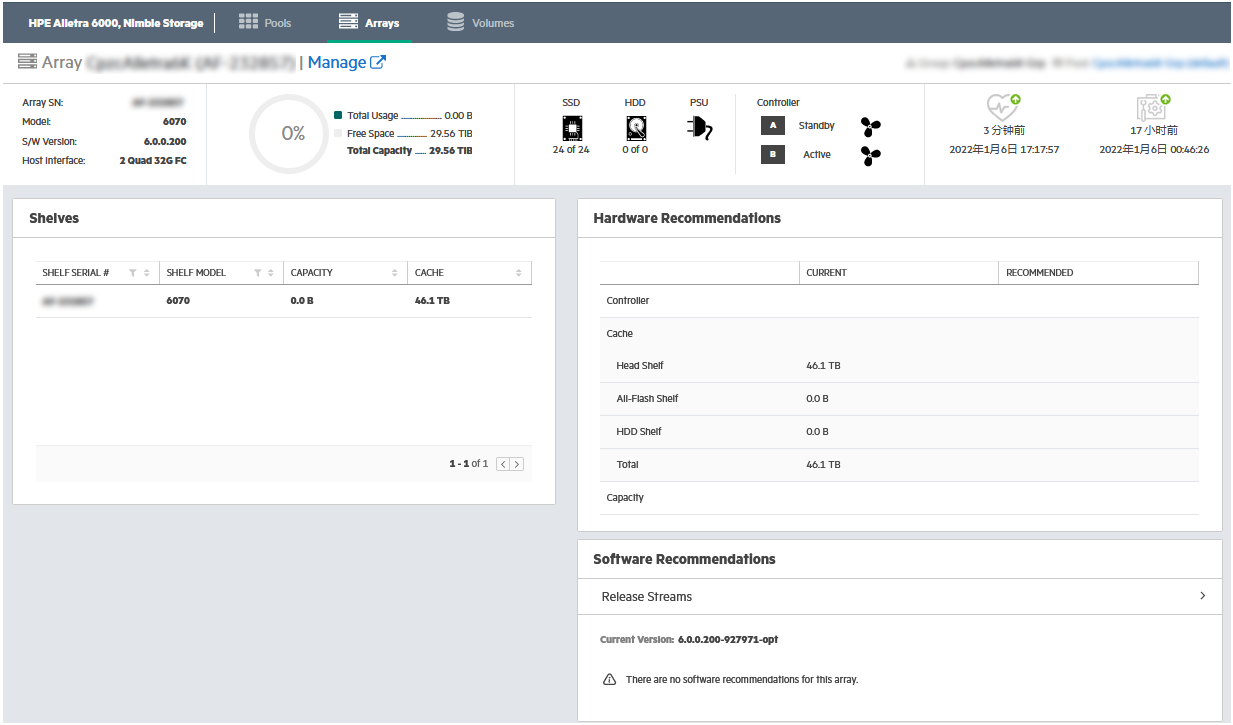Click host interface 2 Quad 32G FC
Screen dimensions: 1233x725
point(152,160)
